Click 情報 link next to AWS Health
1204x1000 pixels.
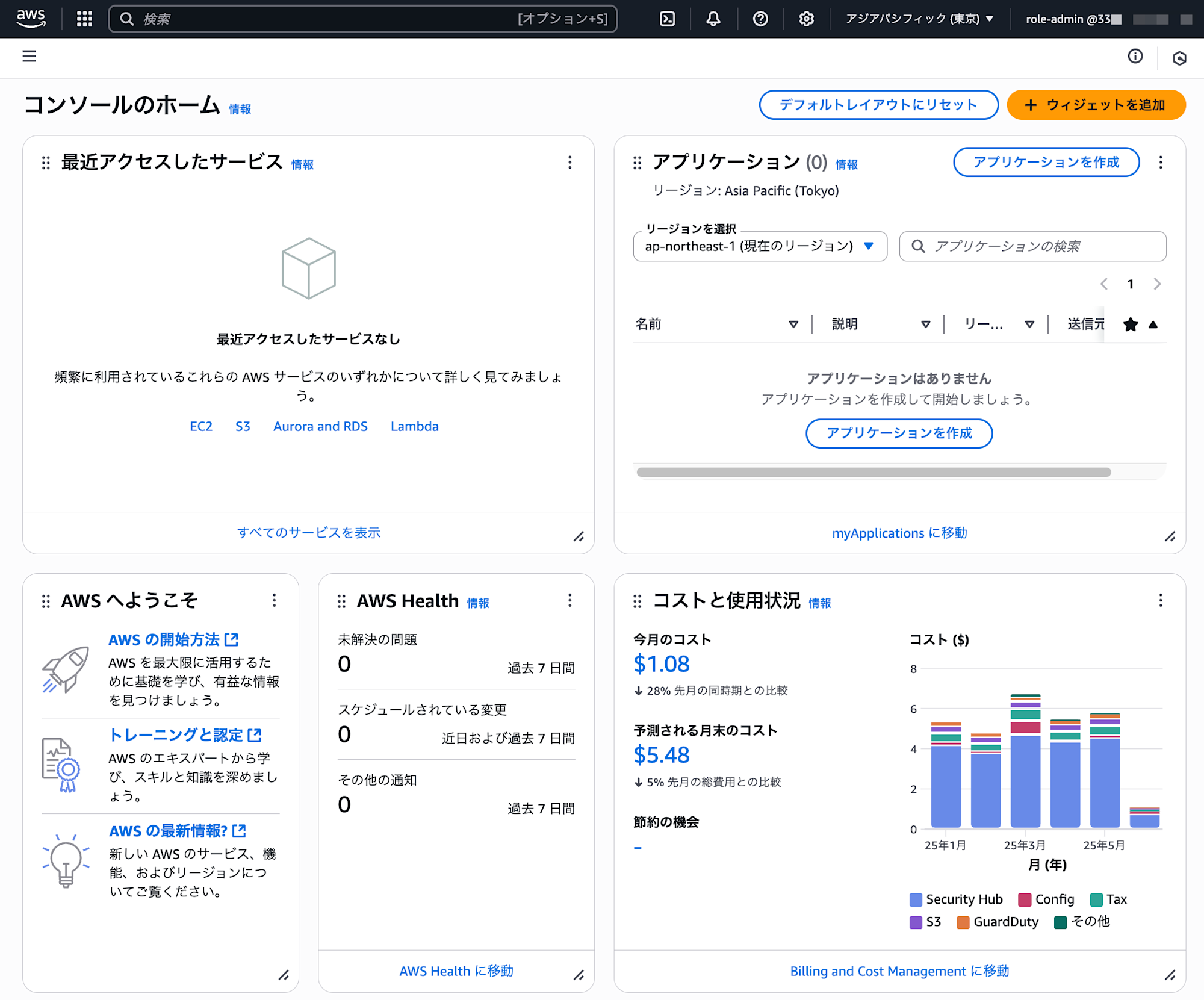click(478, 603)
